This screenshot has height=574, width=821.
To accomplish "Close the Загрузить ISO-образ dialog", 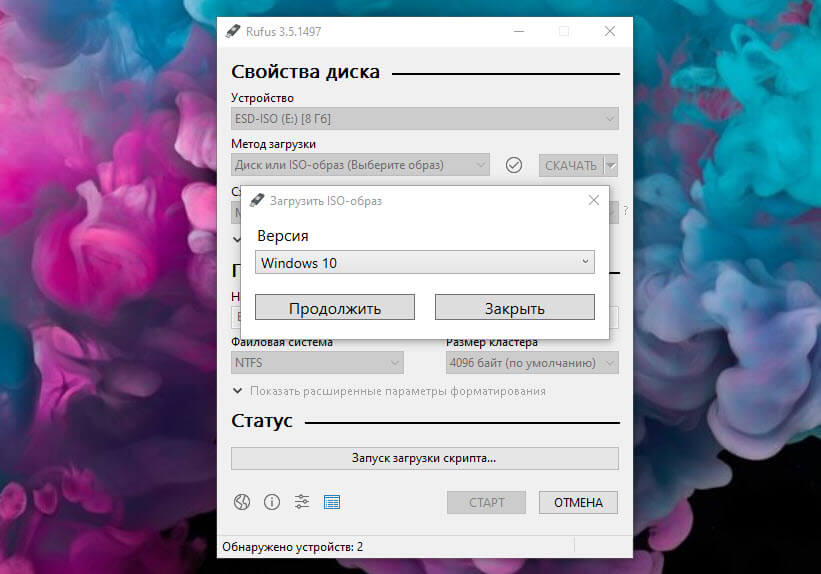I will [x=593, y=200].
